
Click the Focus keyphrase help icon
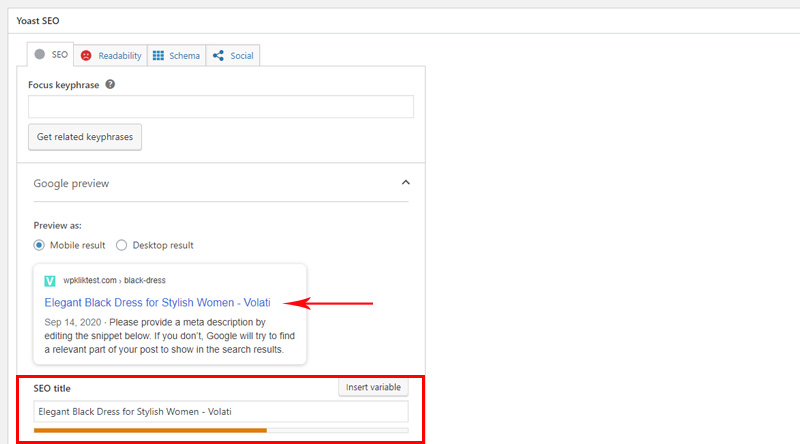coord(110,84)
